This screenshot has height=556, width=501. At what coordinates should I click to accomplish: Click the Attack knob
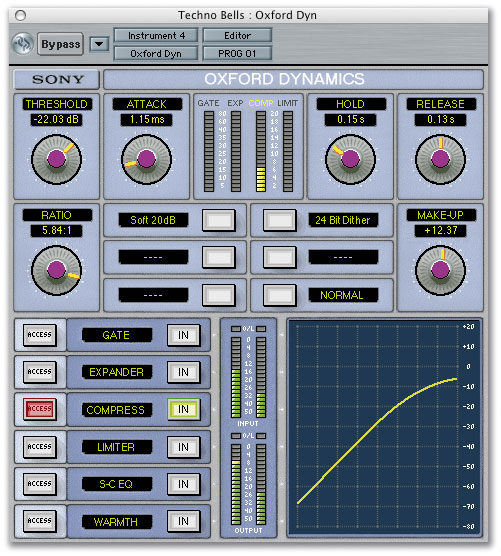click(x=146, y=159)
